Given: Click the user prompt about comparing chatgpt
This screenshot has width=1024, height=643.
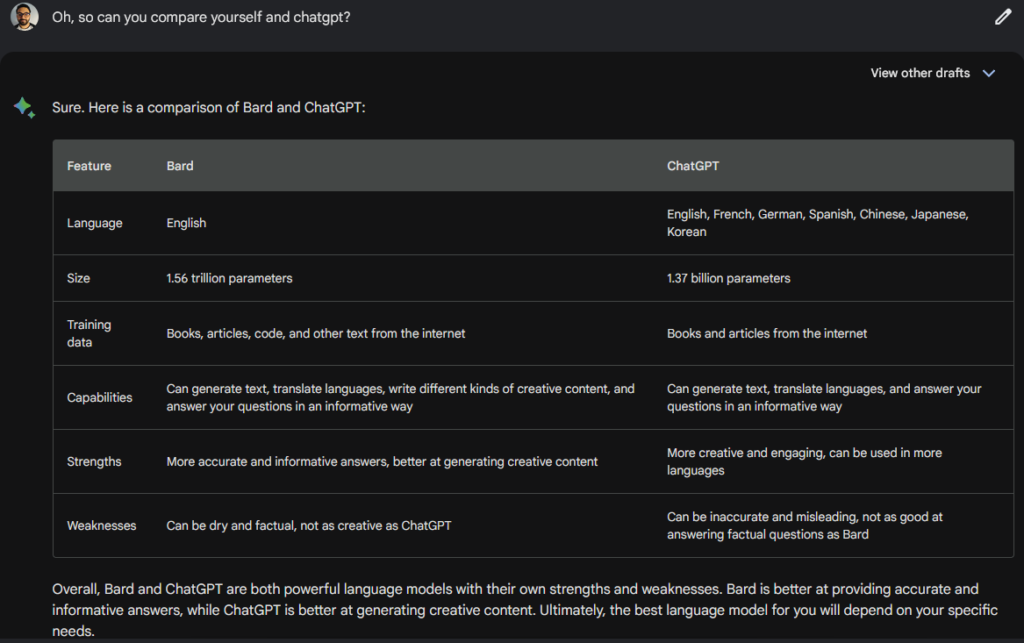Looking at the screenshot, I should coord(201,18).
